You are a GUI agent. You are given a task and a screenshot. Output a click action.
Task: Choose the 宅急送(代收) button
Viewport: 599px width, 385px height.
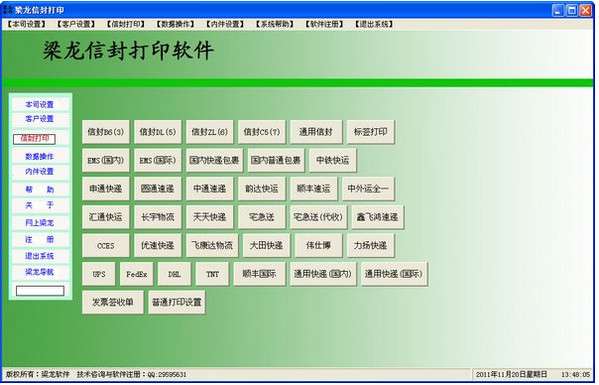point(318,217)
